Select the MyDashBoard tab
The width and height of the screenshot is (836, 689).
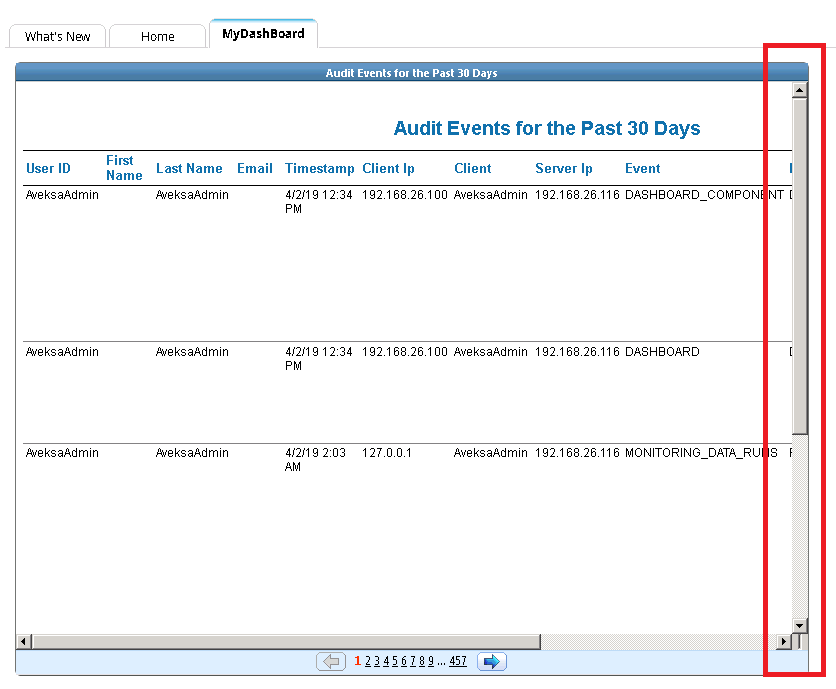(x=263, y=32)
